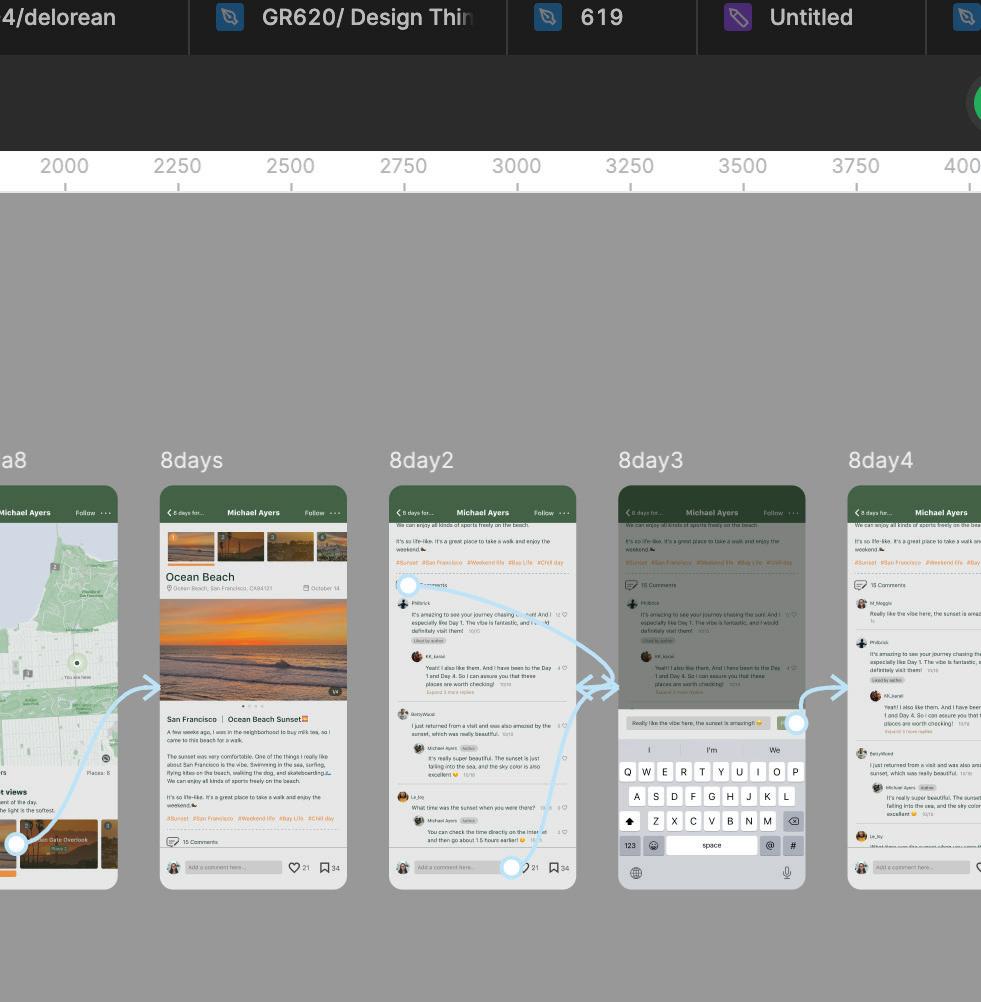Screen dimensions: 981x1002
Task: Toggle the shift key on 8day3 keyboard
Action: tap(630, 821)
